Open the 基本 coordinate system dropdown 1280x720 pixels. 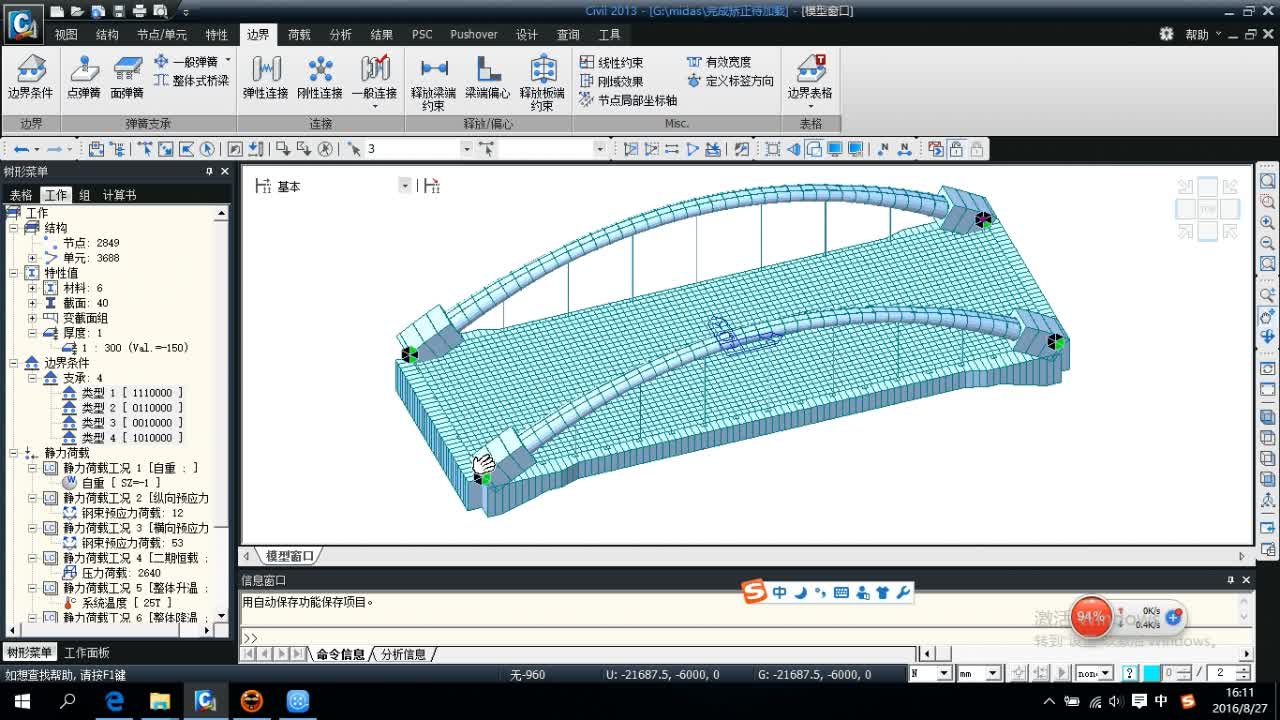[x=405, y=186]
